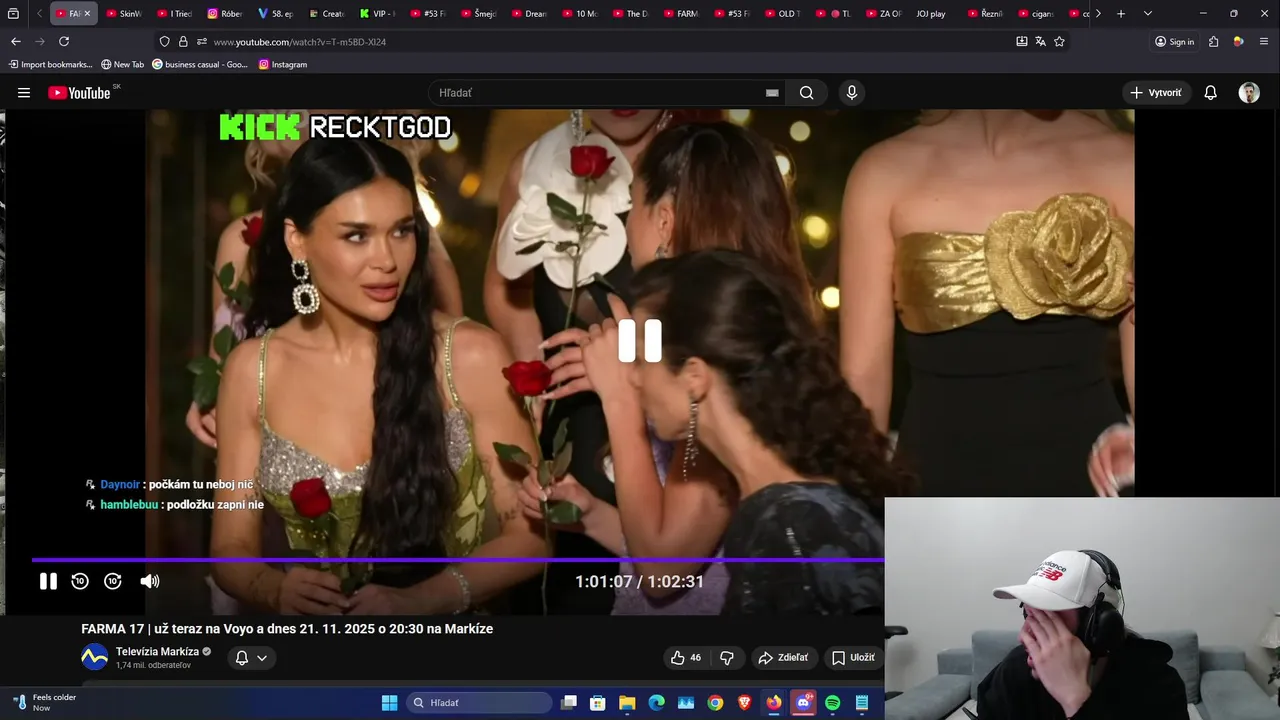Open the business casual Google bookmark

pos(200,64)
